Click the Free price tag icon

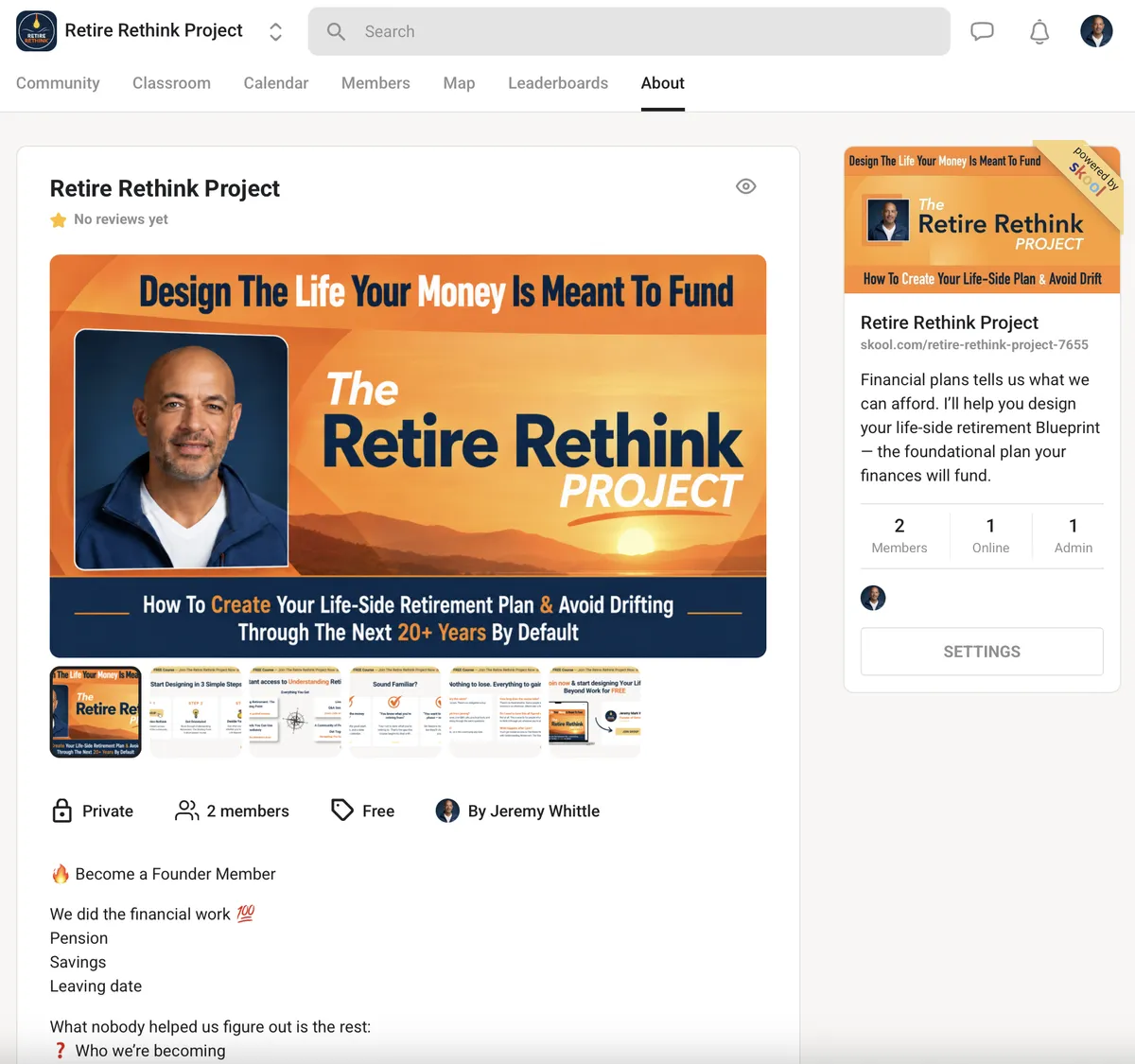[x=342, y=811]
